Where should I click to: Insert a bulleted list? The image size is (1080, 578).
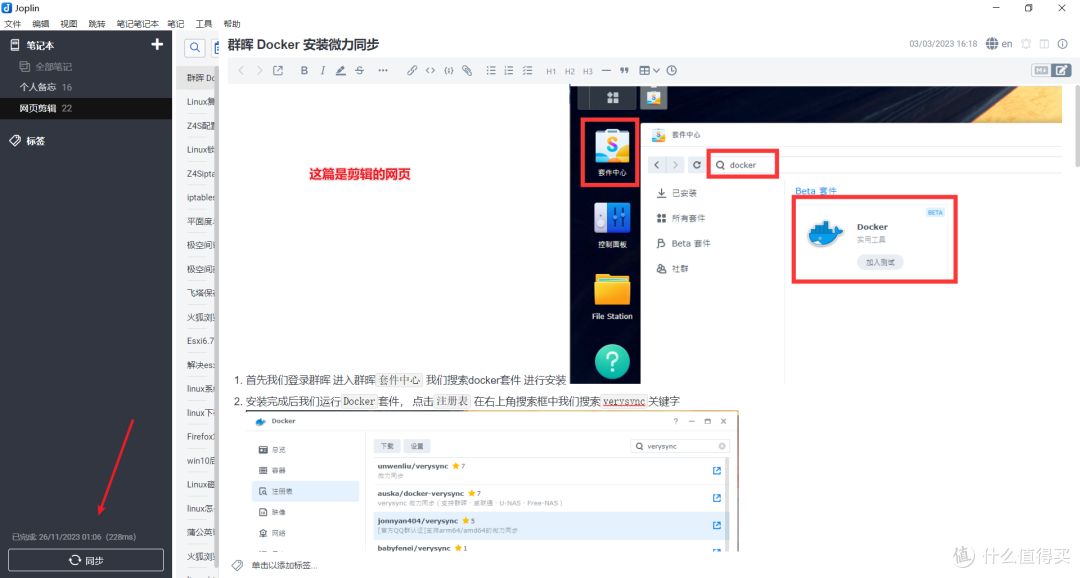click(x=491, y=70)
